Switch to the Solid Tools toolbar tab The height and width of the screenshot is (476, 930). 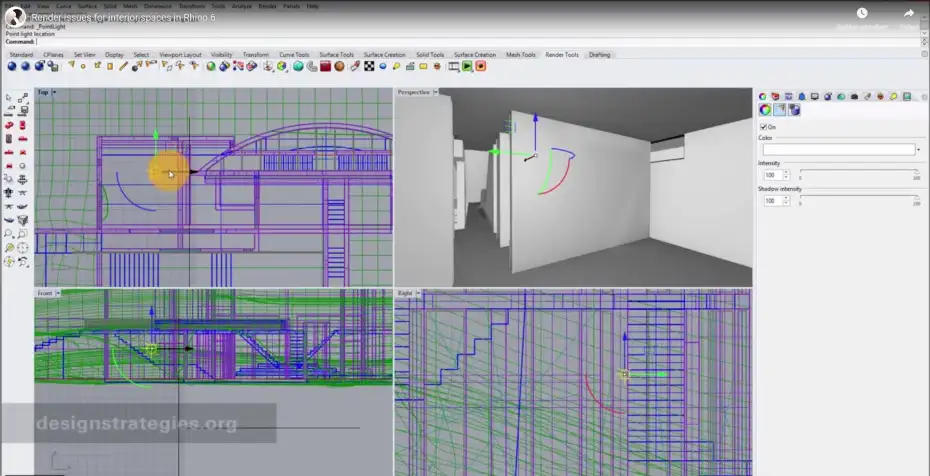(x=430, y=55)
